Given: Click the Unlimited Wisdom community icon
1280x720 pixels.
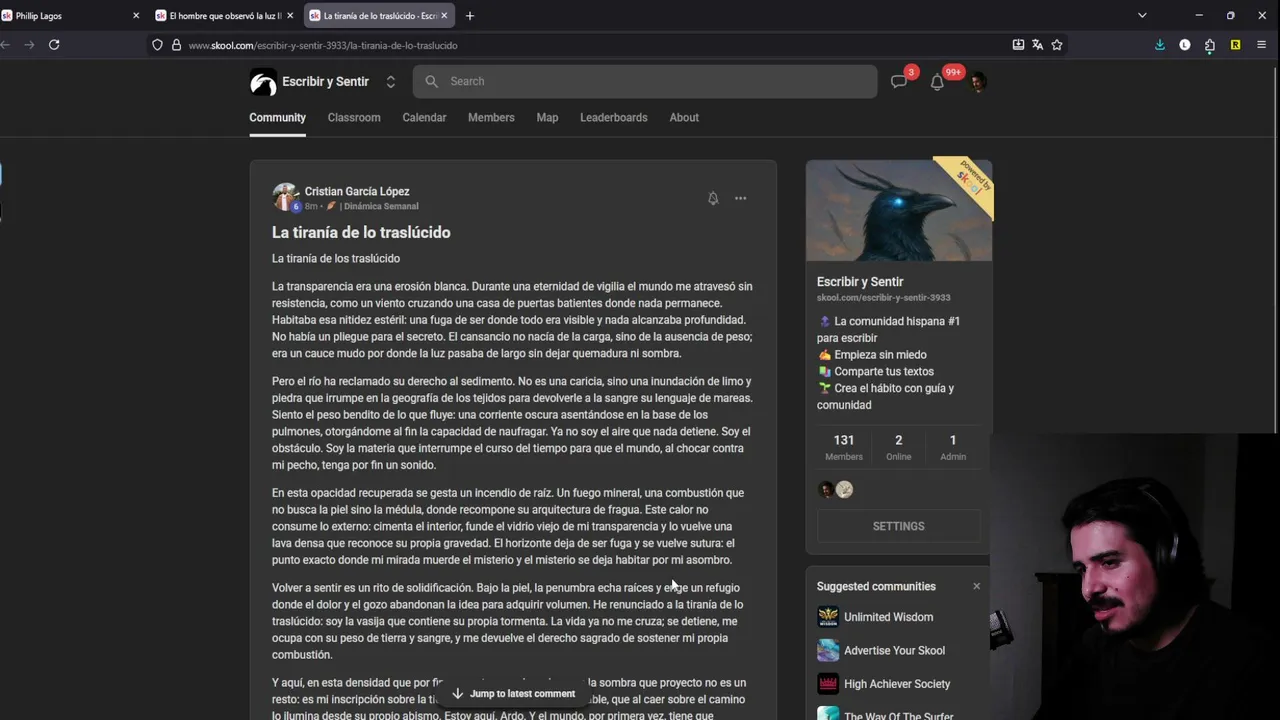Looking at the screenshot, I should point(828,617).
